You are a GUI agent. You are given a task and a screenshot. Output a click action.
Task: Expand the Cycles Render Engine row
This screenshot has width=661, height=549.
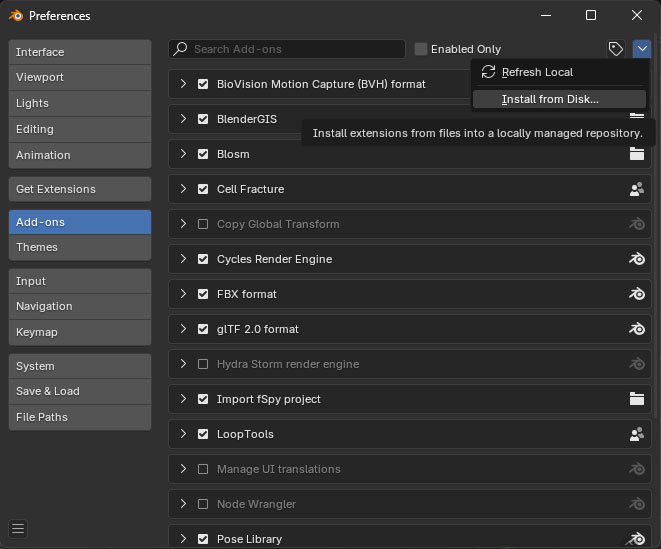click(x=183, y=258)
